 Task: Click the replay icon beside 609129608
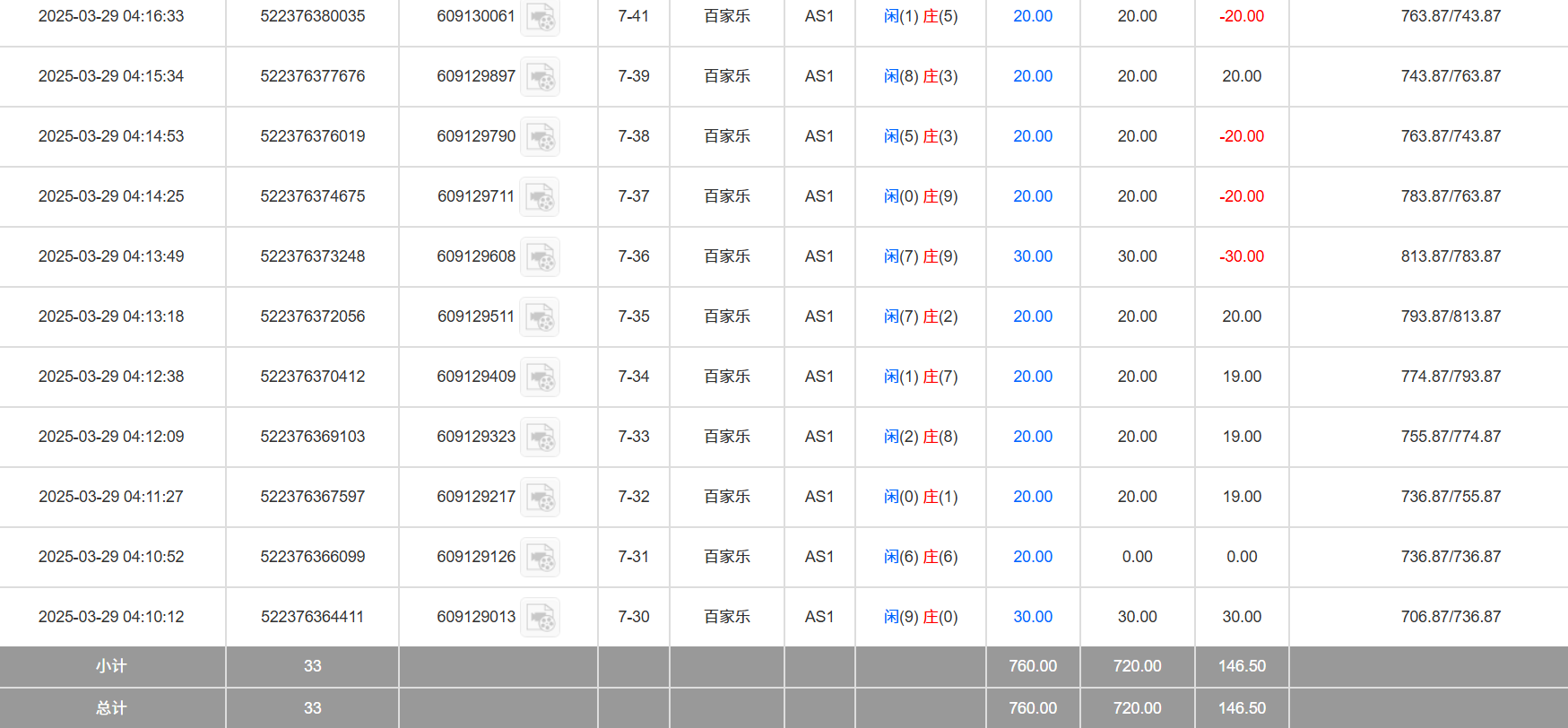[541, 257]
